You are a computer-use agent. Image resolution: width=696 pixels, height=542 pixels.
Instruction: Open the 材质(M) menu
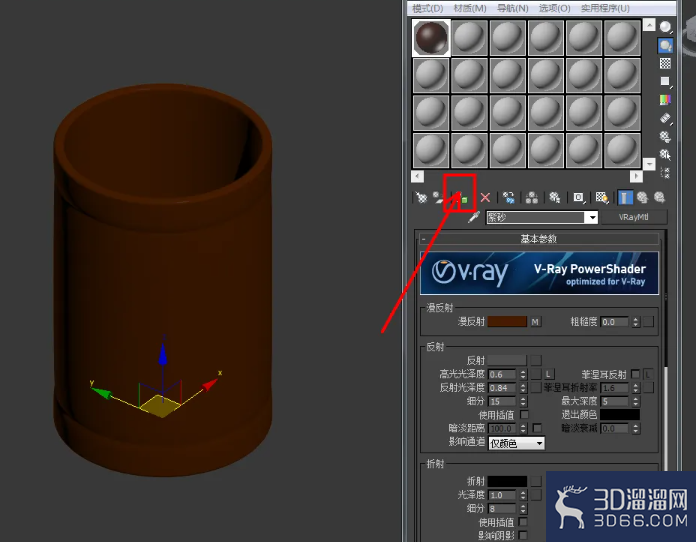470,8
